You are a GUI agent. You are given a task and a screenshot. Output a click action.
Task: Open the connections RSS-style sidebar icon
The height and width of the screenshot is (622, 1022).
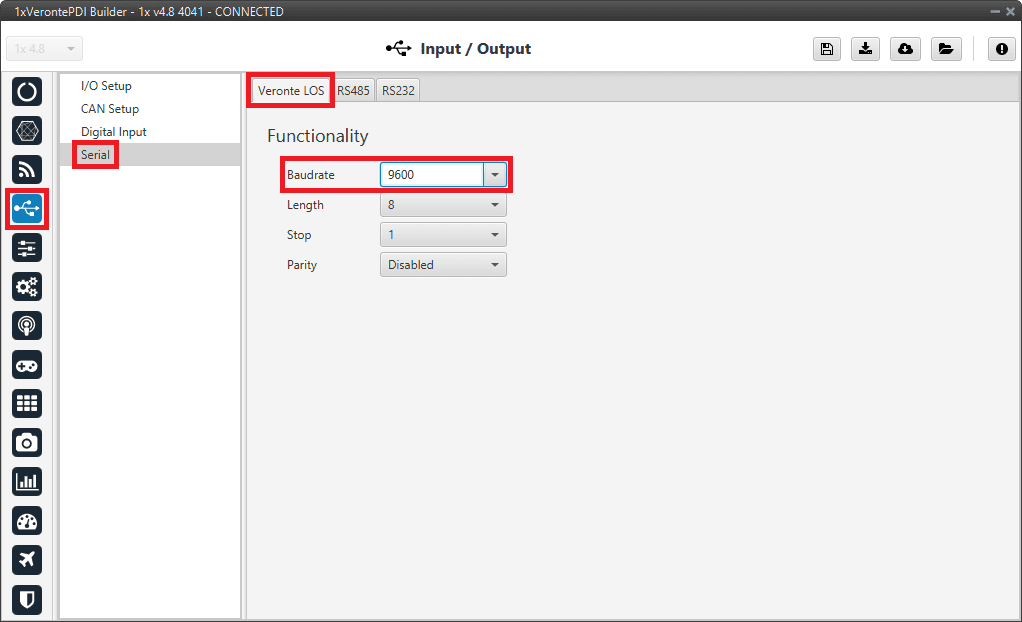[27, 170]
